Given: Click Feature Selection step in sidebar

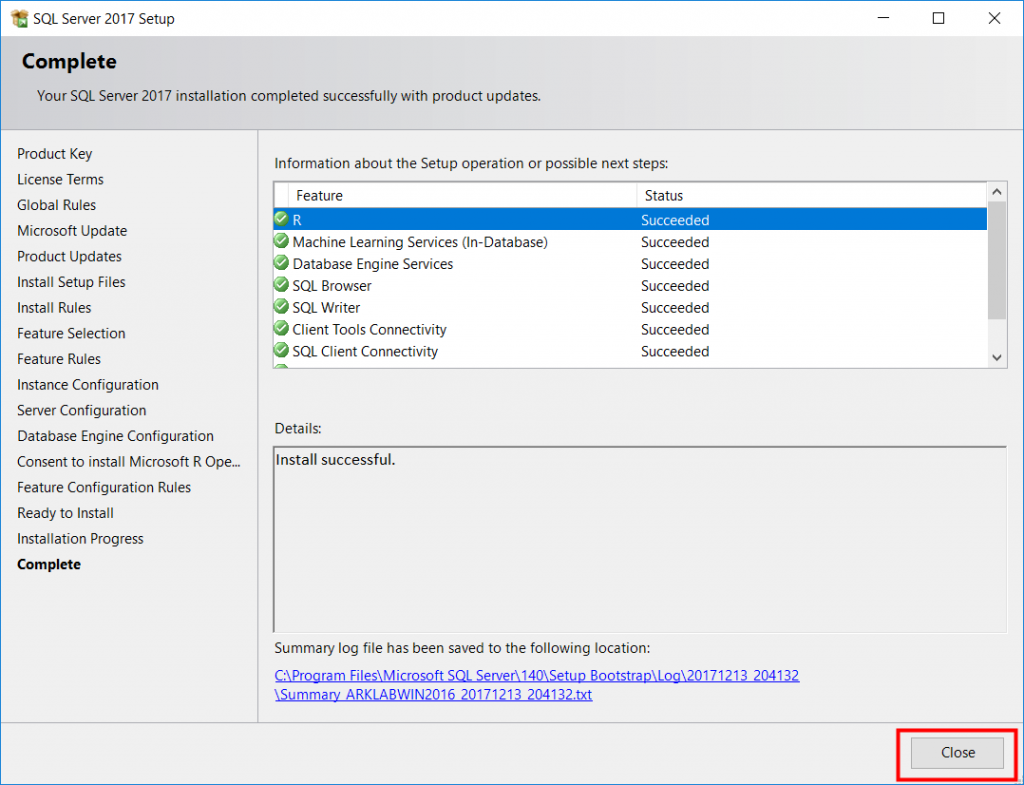Looking at the screenshot, I should (71, 333).
